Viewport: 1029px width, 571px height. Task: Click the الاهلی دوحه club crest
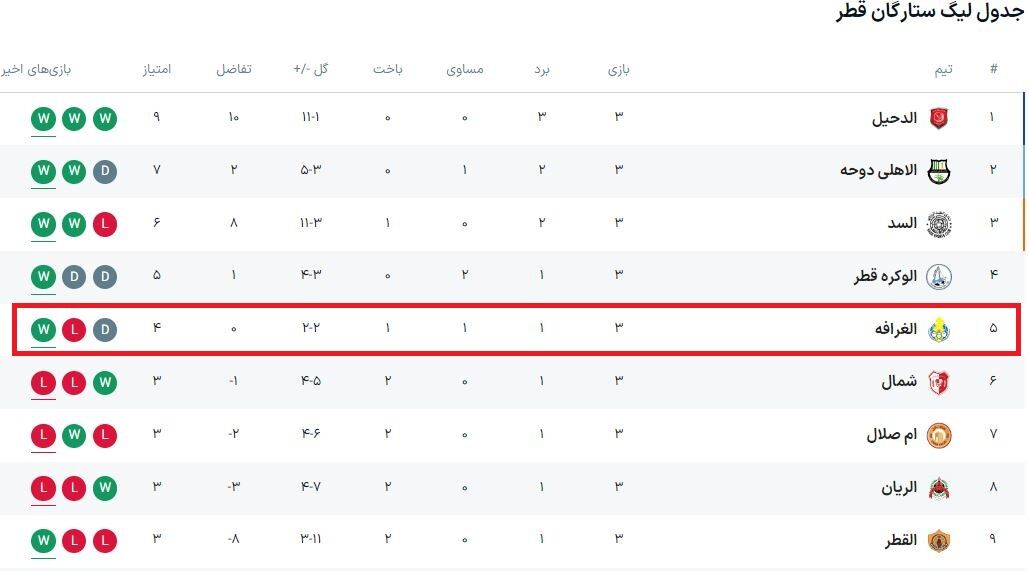938,170
